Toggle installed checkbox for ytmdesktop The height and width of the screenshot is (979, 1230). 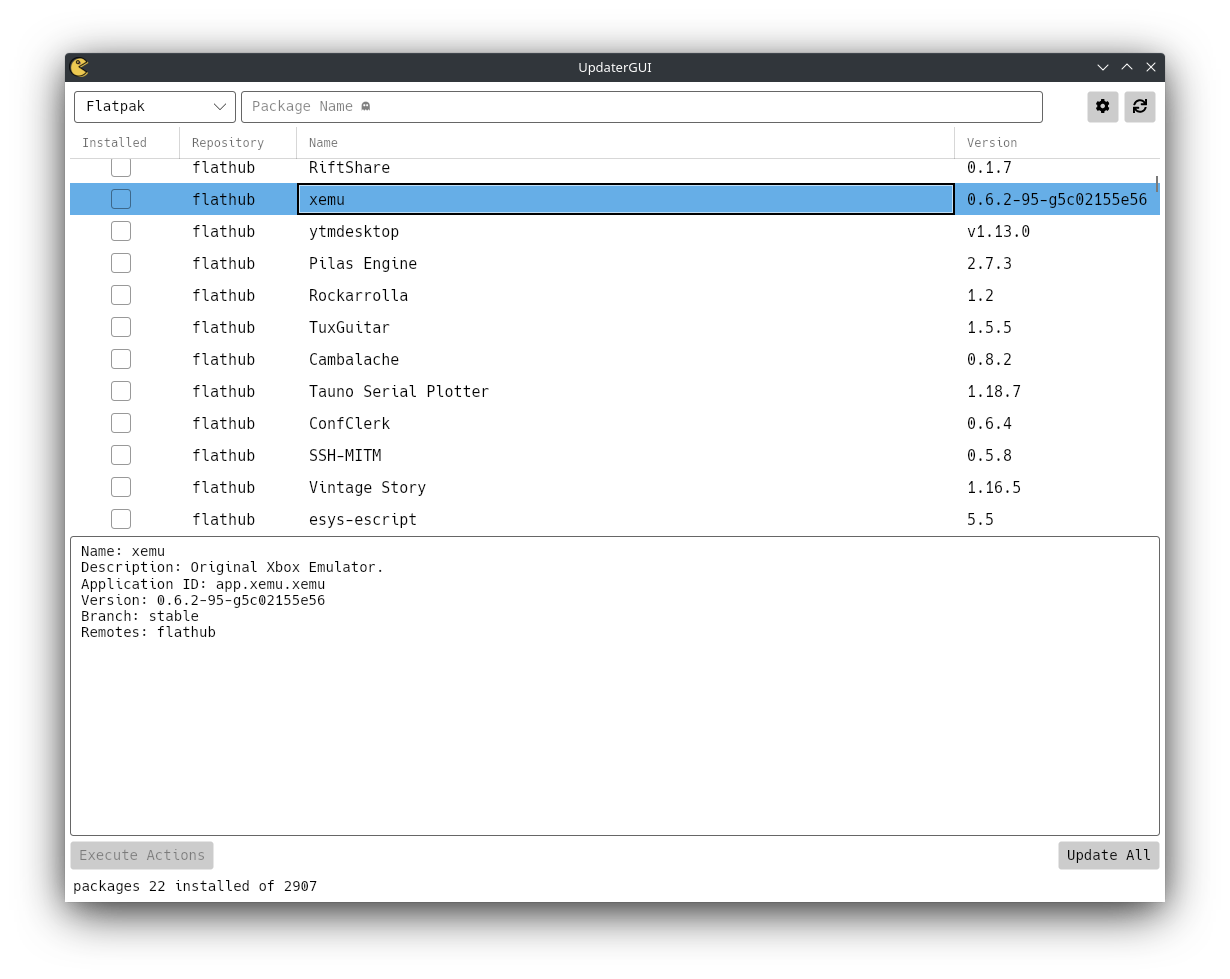tap(121, 231)
